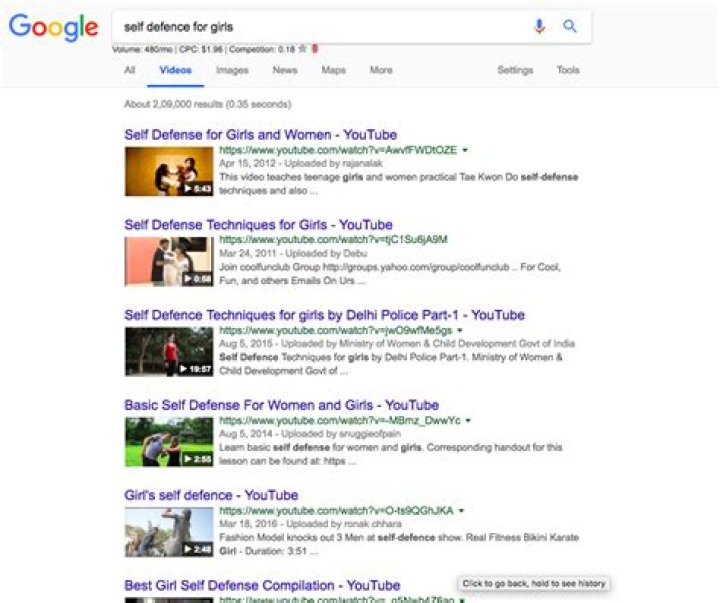Play the Delhi Police video thumbnail
The image size is (720, 603).
[x=169, y=351]
